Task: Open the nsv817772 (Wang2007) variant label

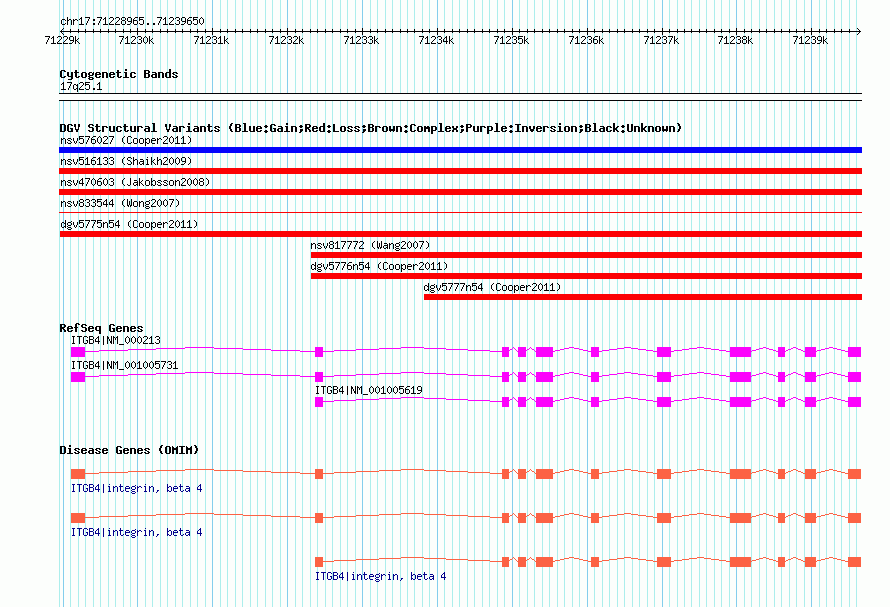Action: click(x=370, y=245)
